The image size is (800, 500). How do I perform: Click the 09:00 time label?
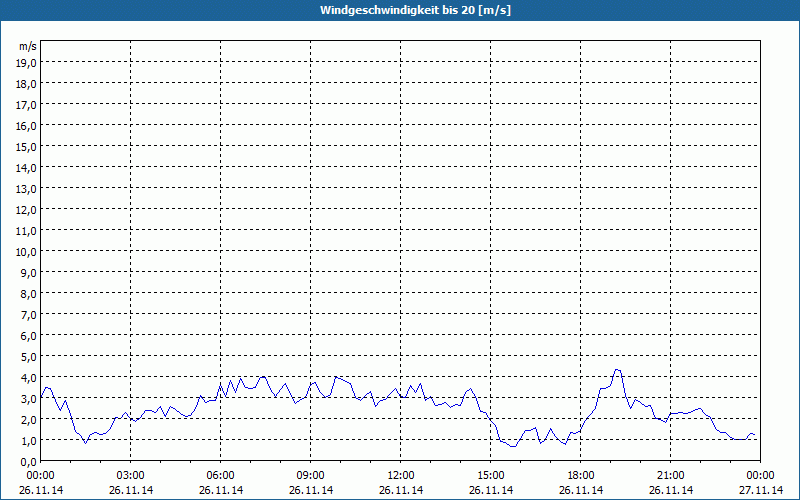tap(311, 476)
